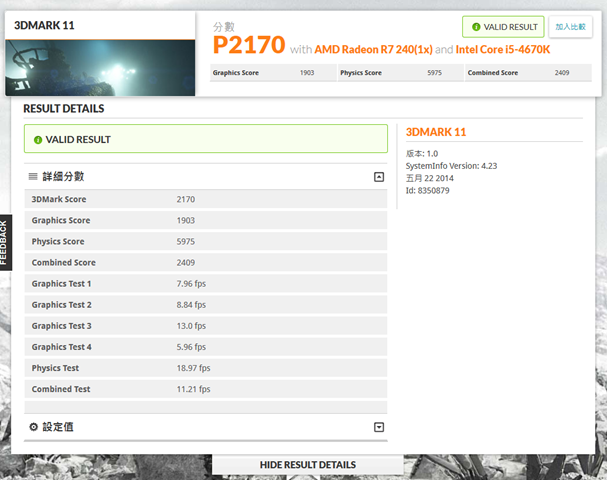Open the FEEDBACK side tab
607x480 pixels.
(5, 242)
